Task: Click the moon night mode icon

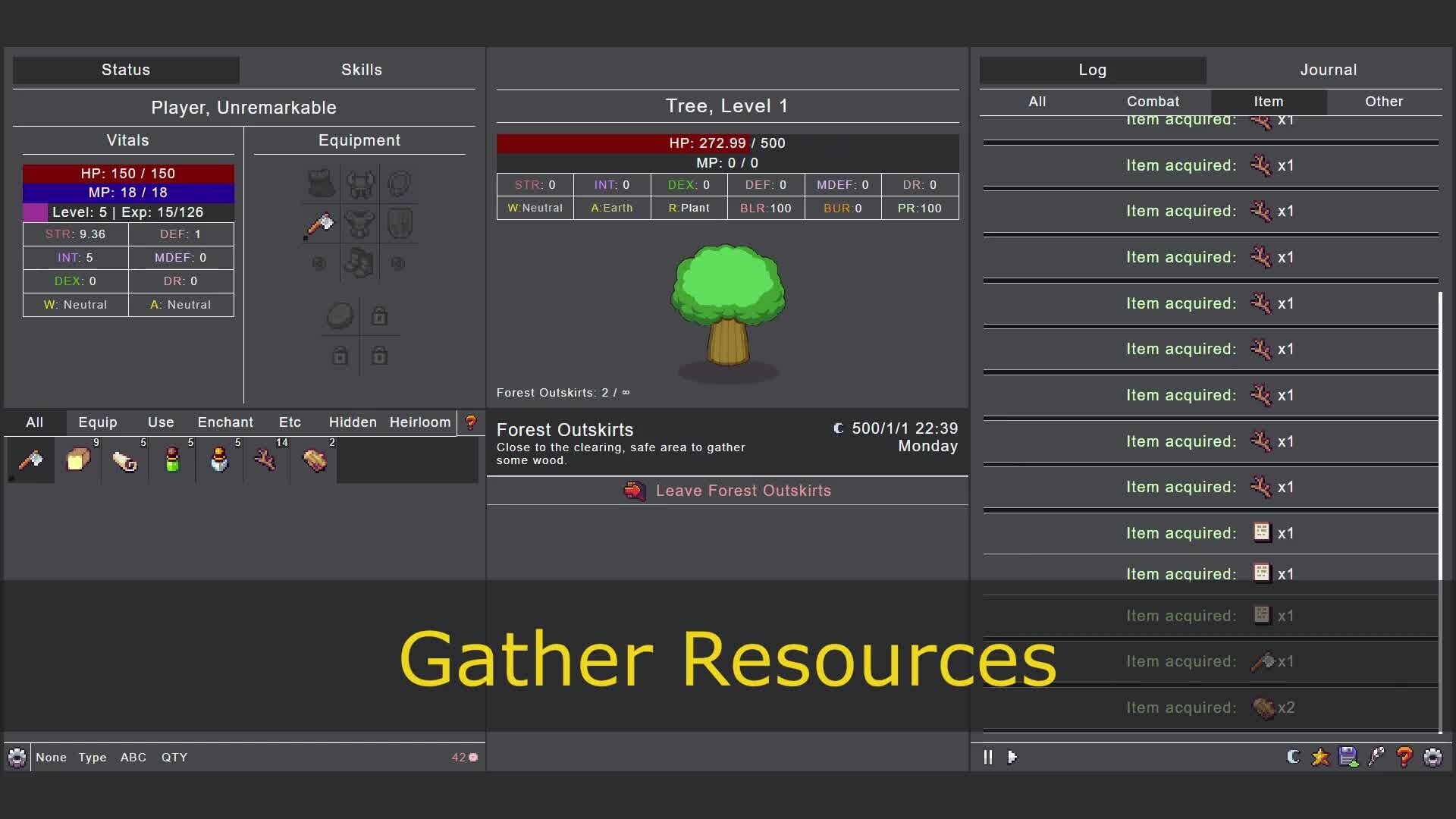Action: pos(1293,757)
